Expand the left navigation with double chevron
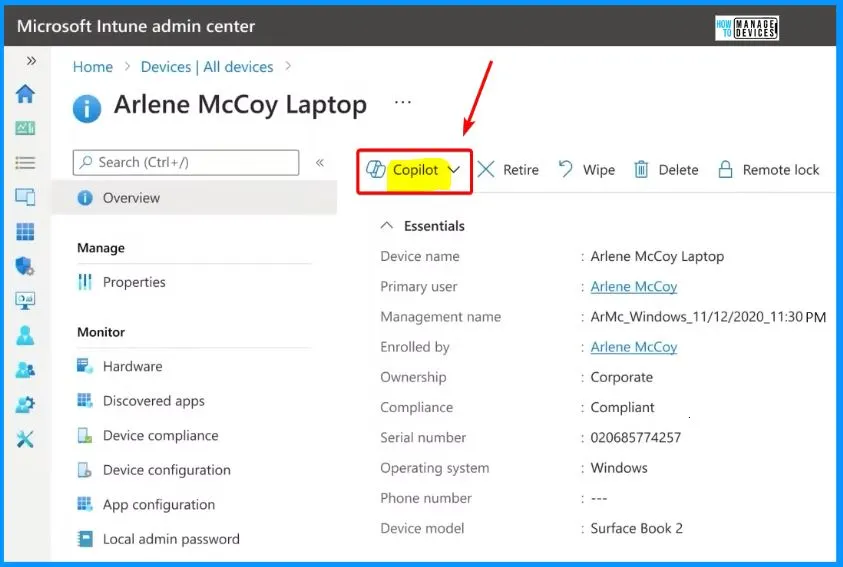Viewport: 843px width, 567px height. click(31, 61)
